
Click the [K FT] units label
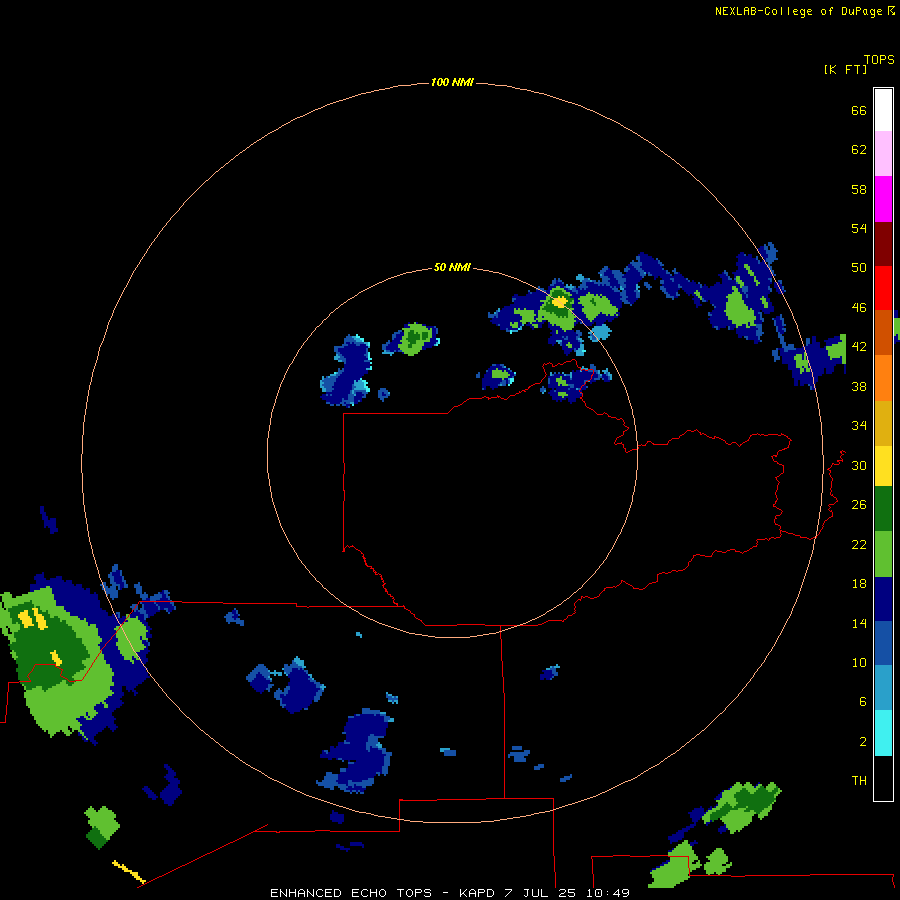pos(845,70)
